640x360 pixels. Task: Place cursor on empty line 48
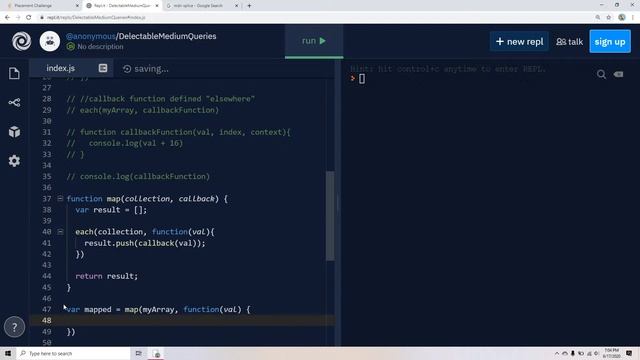pos(182,320)
